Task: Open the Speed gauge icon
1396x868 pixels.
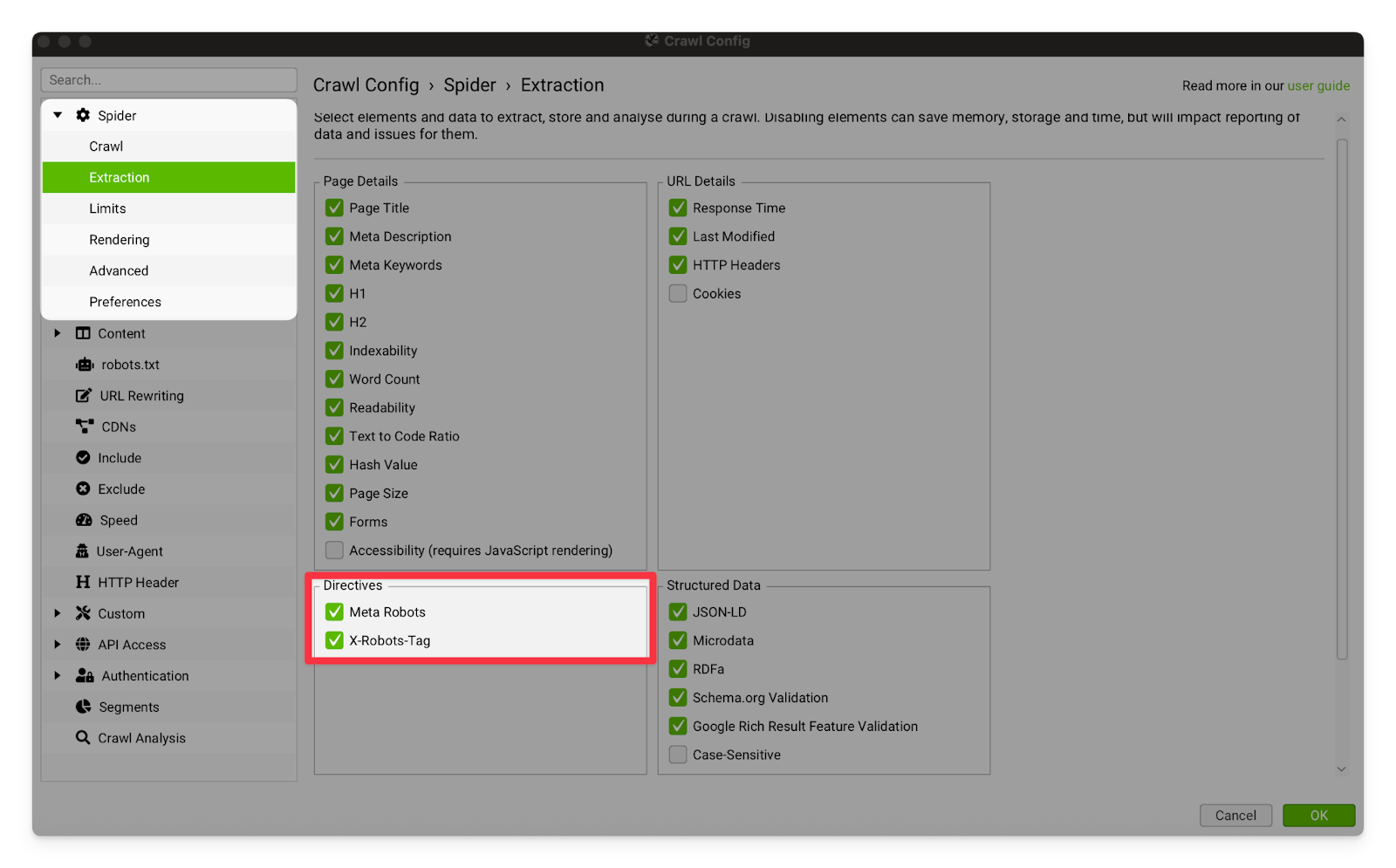Action: click(84, 520)
